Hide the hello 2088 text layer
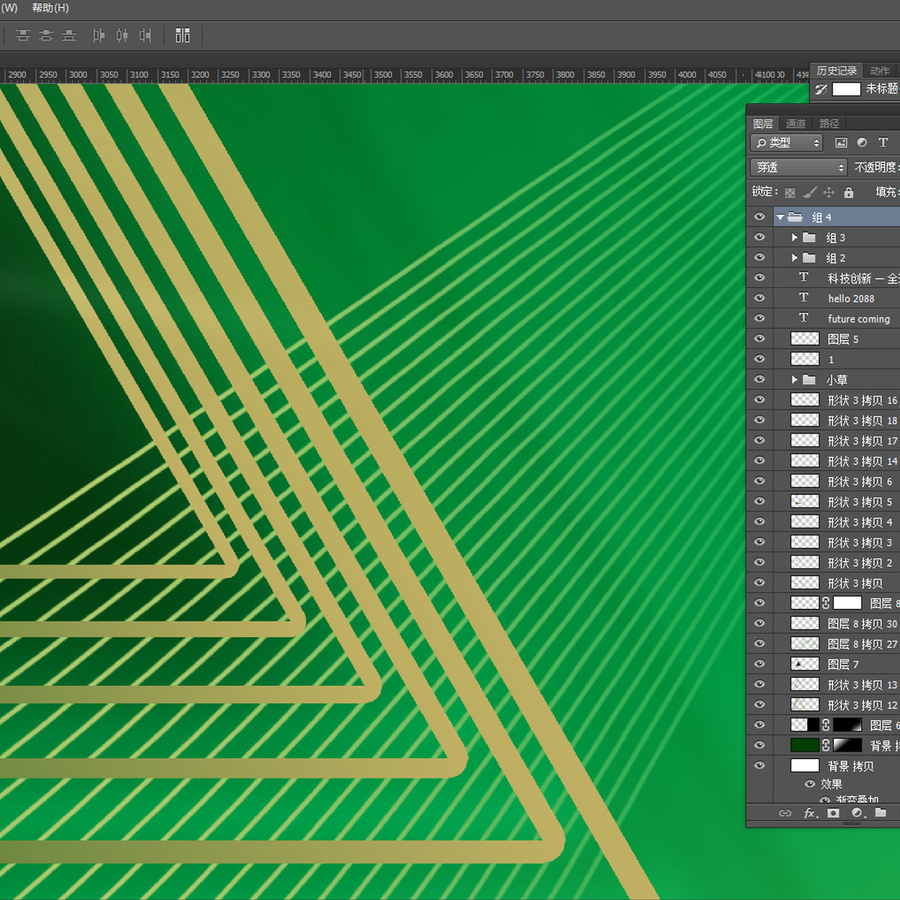Image resolution: width=900 pixels, height=900 pixels. pos(759,298)
